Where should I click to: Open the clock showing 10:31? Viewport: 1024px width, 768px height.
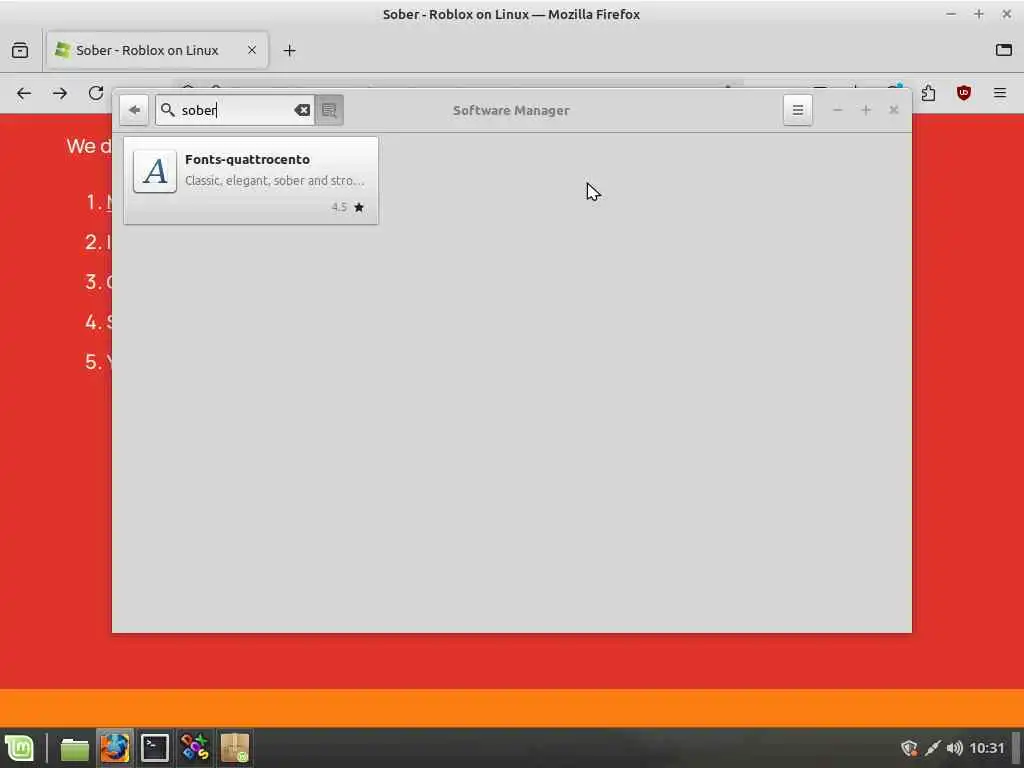click(x=987, y=748)
